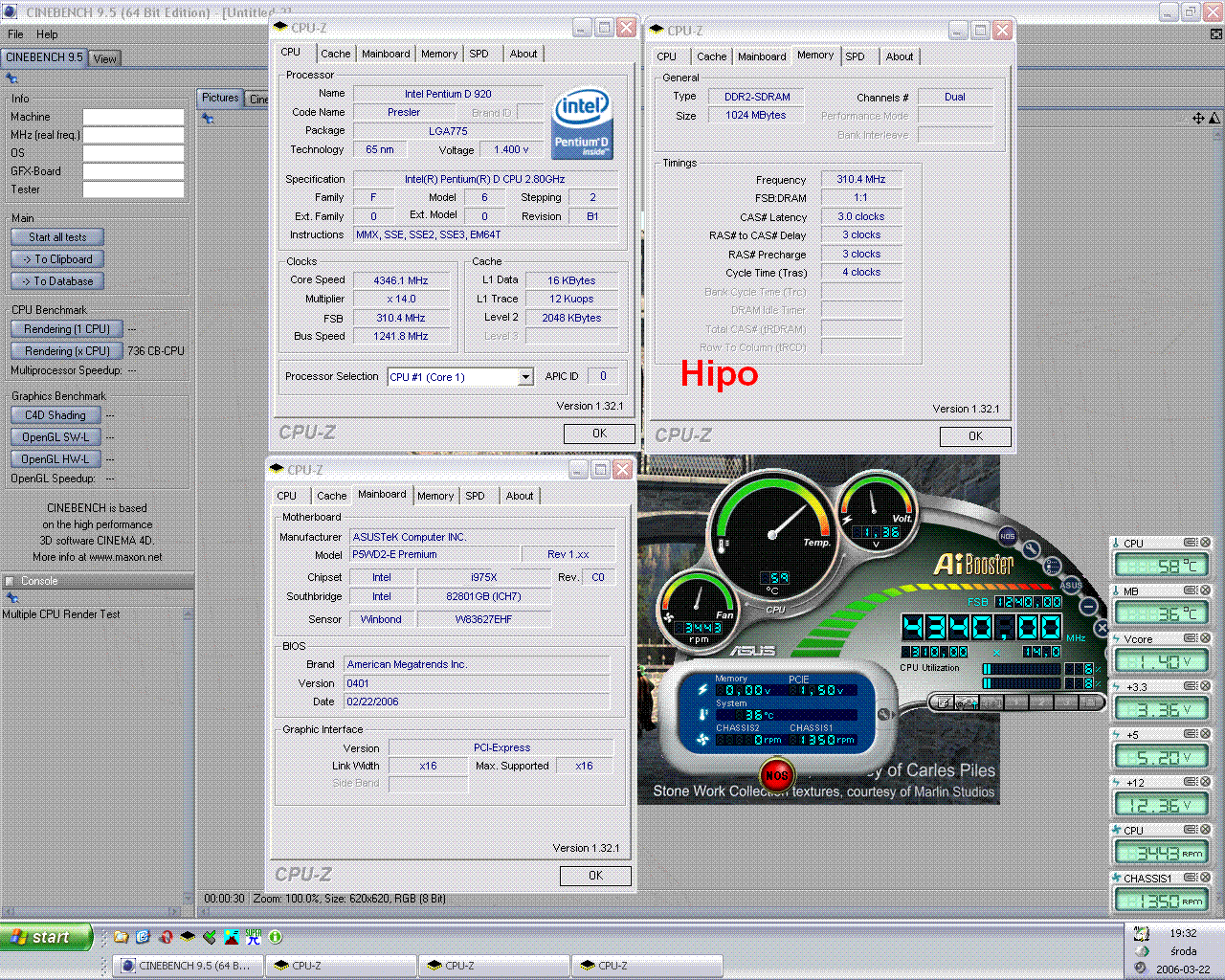Open the CPU temperature sensor panel settings icon
This screenshot has width=1225, height=980.
pos(1191,543)
